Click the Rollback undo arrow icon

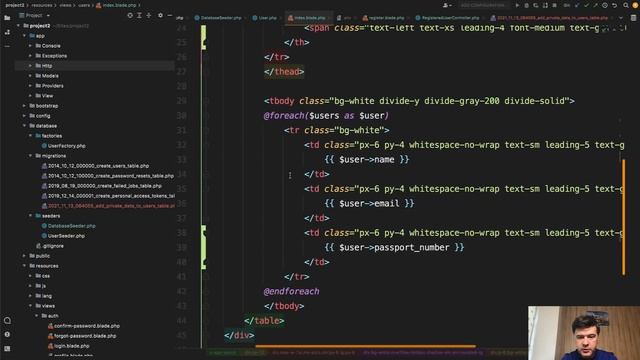point(614,5)
